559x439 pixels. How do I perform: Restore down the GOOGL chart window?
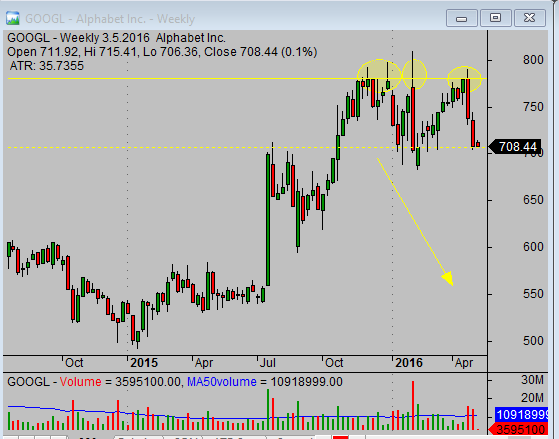coord(496,18)
